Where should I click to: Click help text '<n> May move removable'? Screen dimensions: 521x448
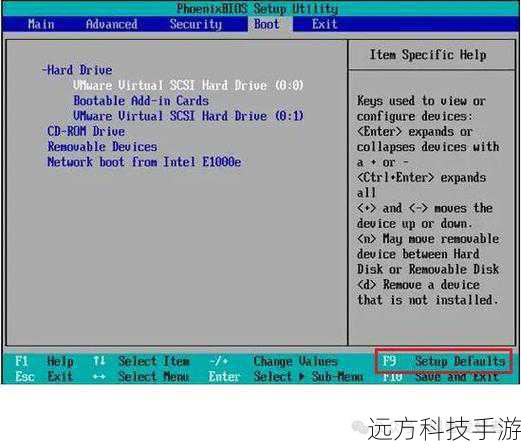(x=428, y=239)
